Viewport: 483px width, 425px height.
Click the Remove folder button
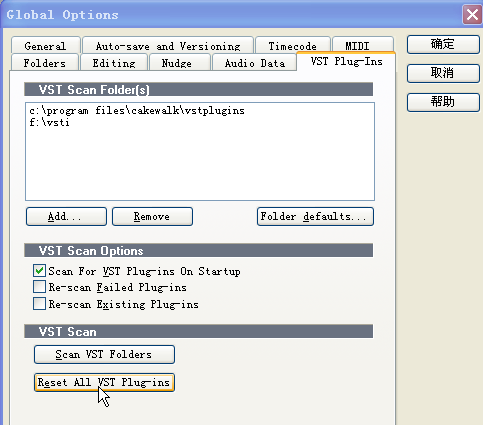[x=152, y=217]
